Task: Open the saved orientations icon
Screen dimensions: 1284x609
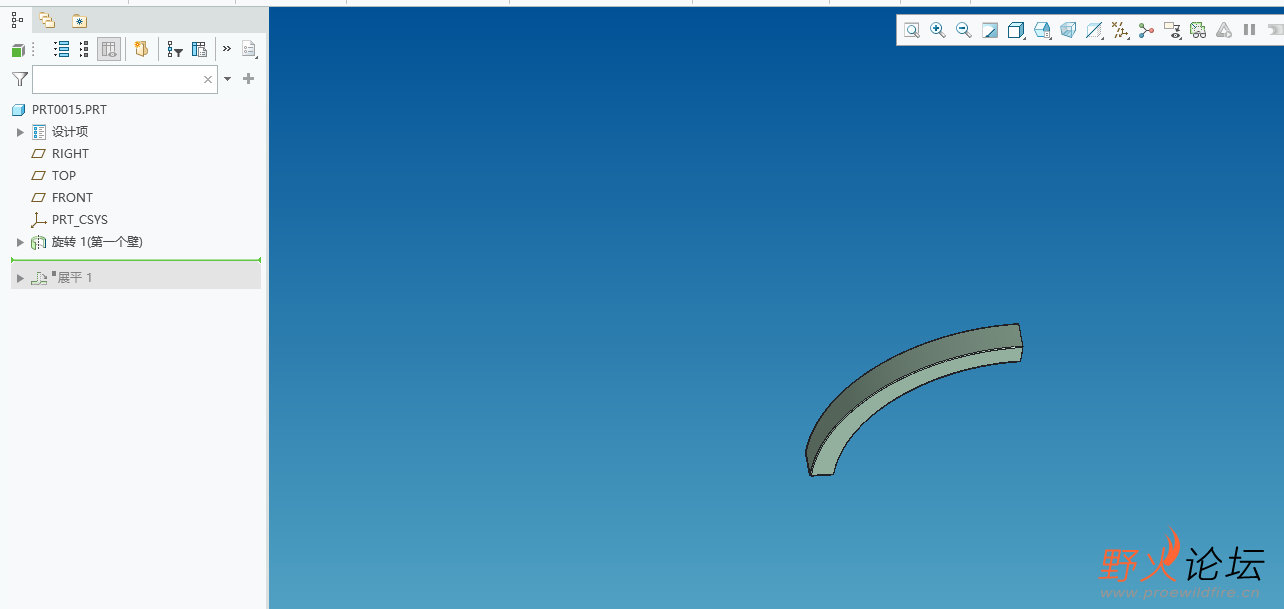Action: tap(1042, 31)
